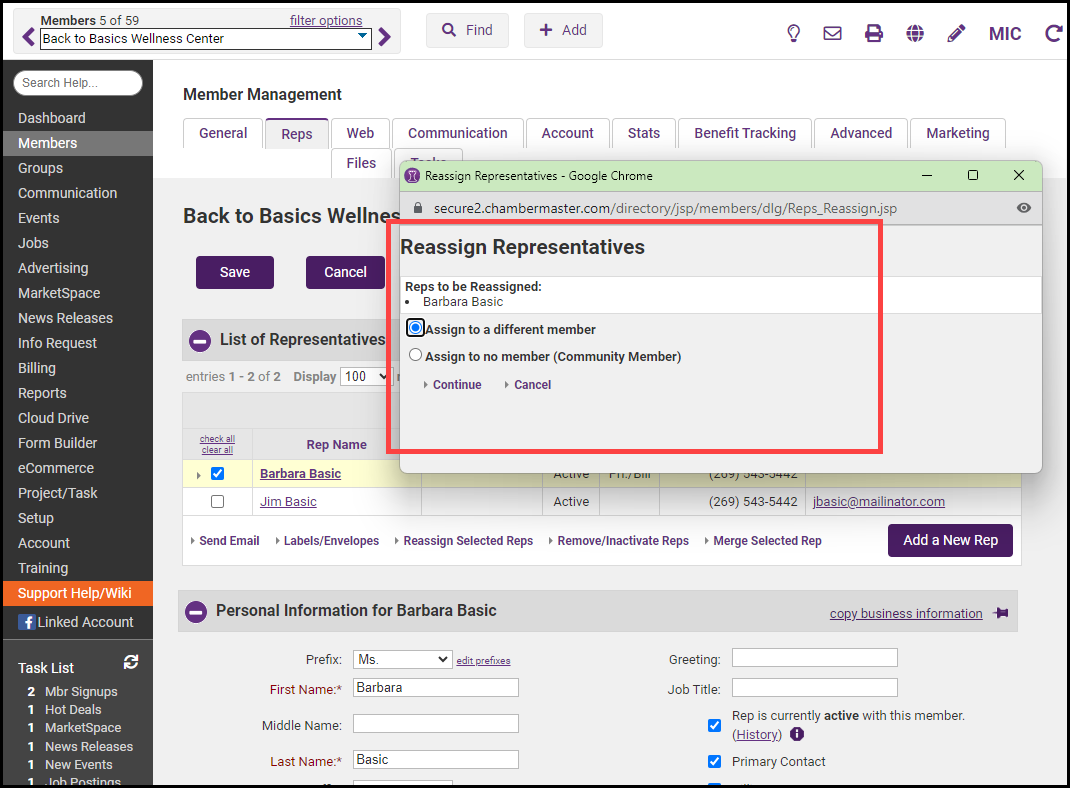Open the member name dropdown

362,38
